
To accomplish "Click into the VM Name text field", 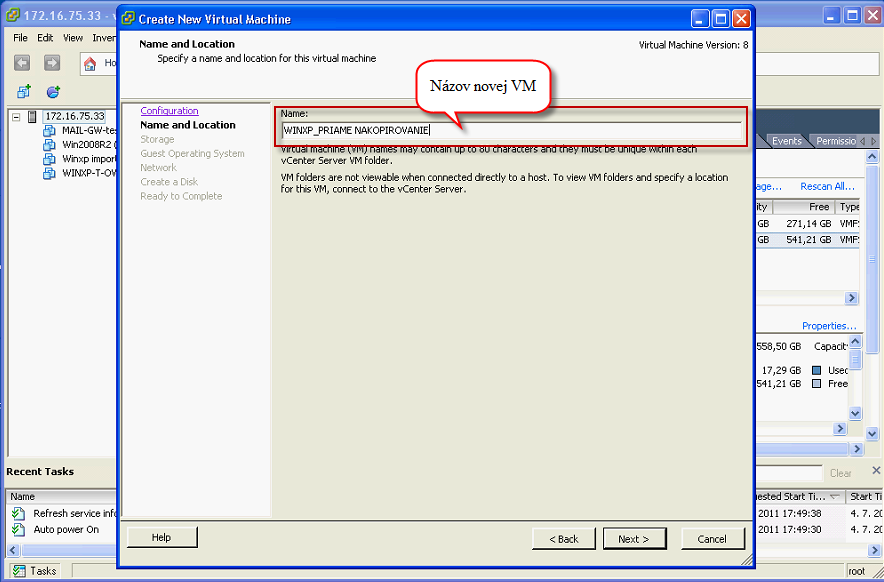I will tap(511, 130).
